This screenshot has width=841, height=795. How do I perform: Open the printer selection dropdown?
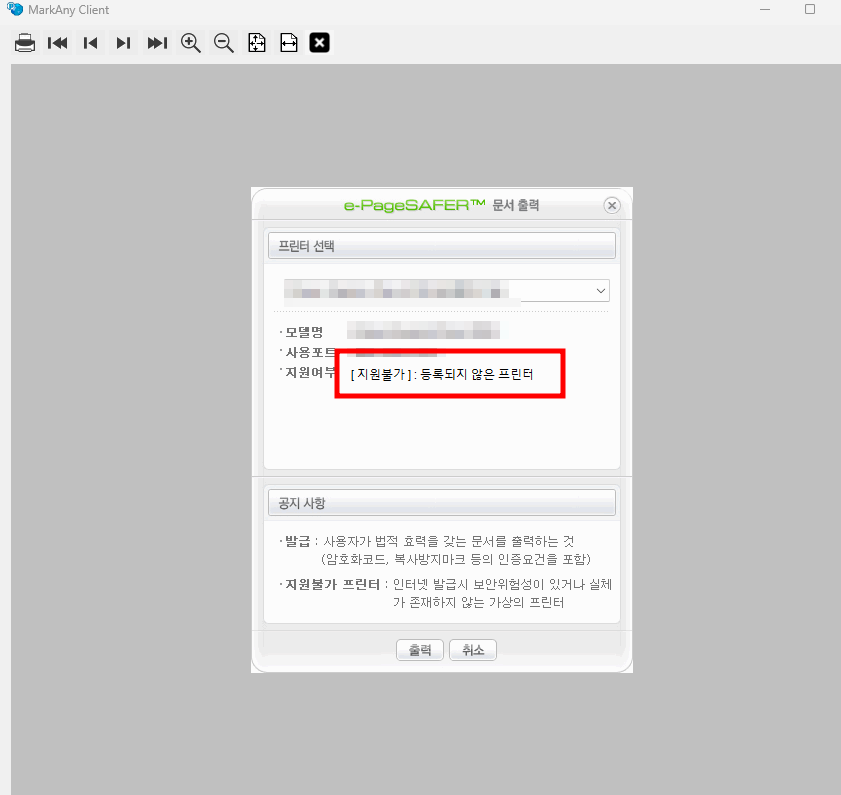446,291
